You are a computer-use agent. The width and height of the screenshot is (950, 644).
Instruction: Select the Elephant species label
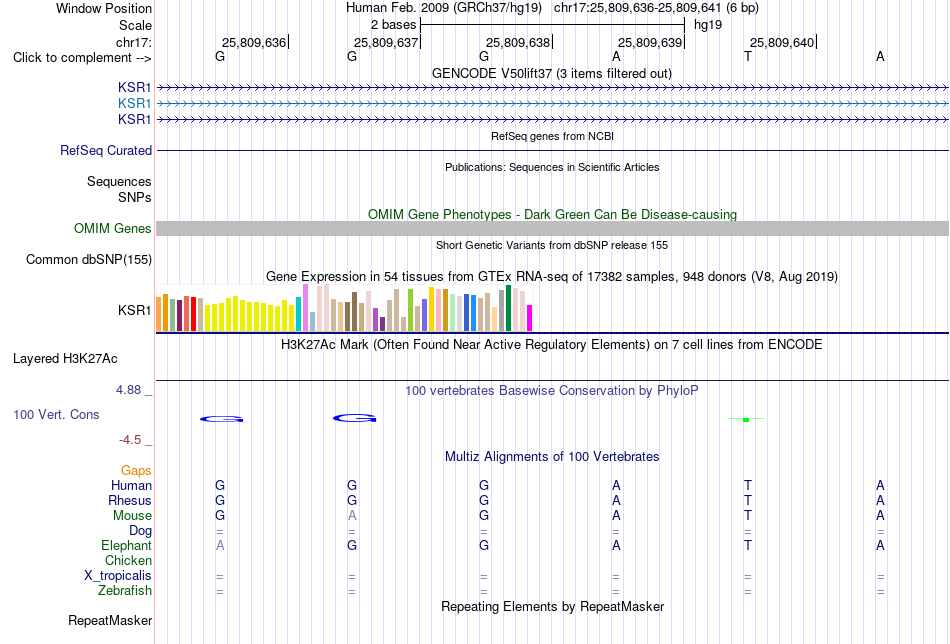(126, 545)
